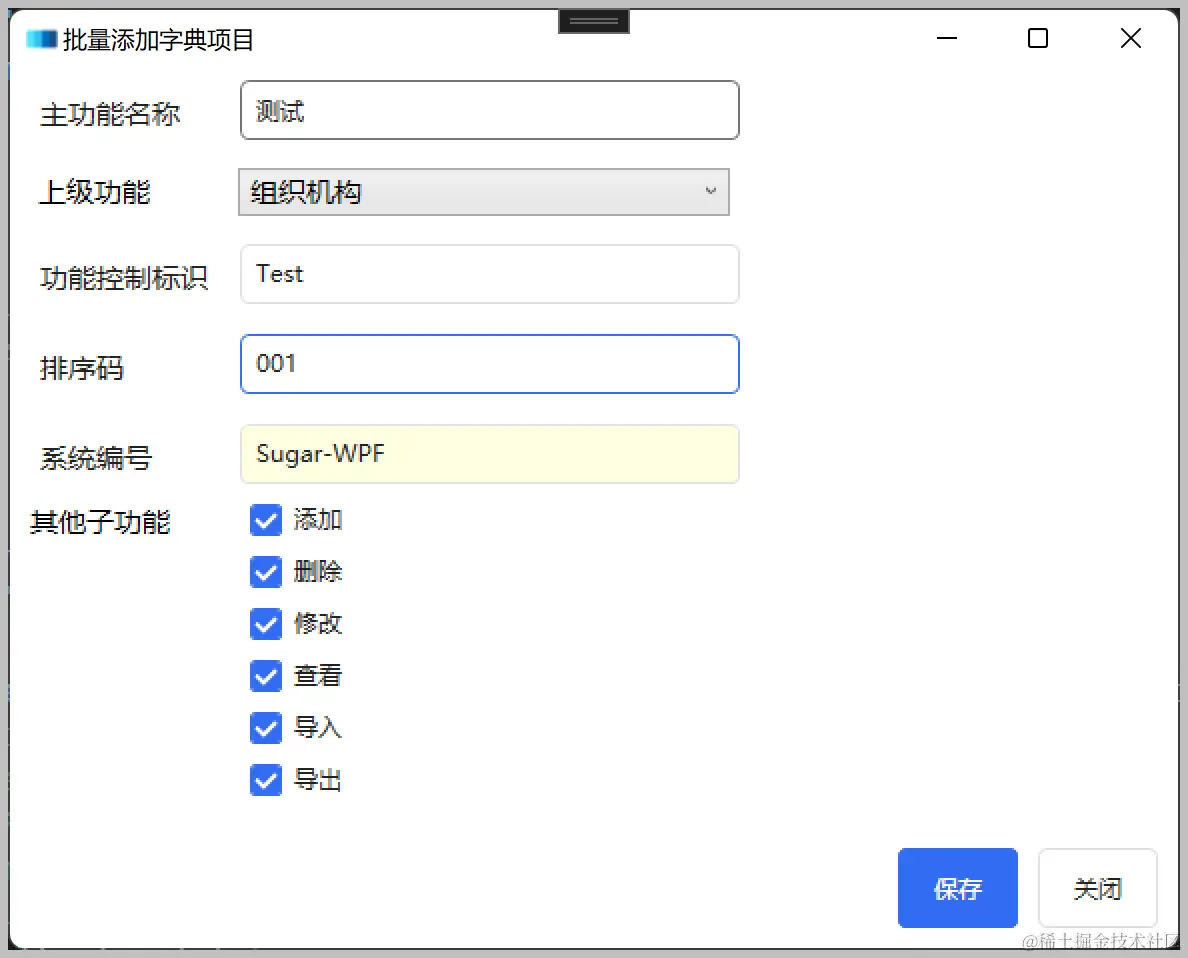
Task: Click the 关闭 button
Action: [1097, 888]
